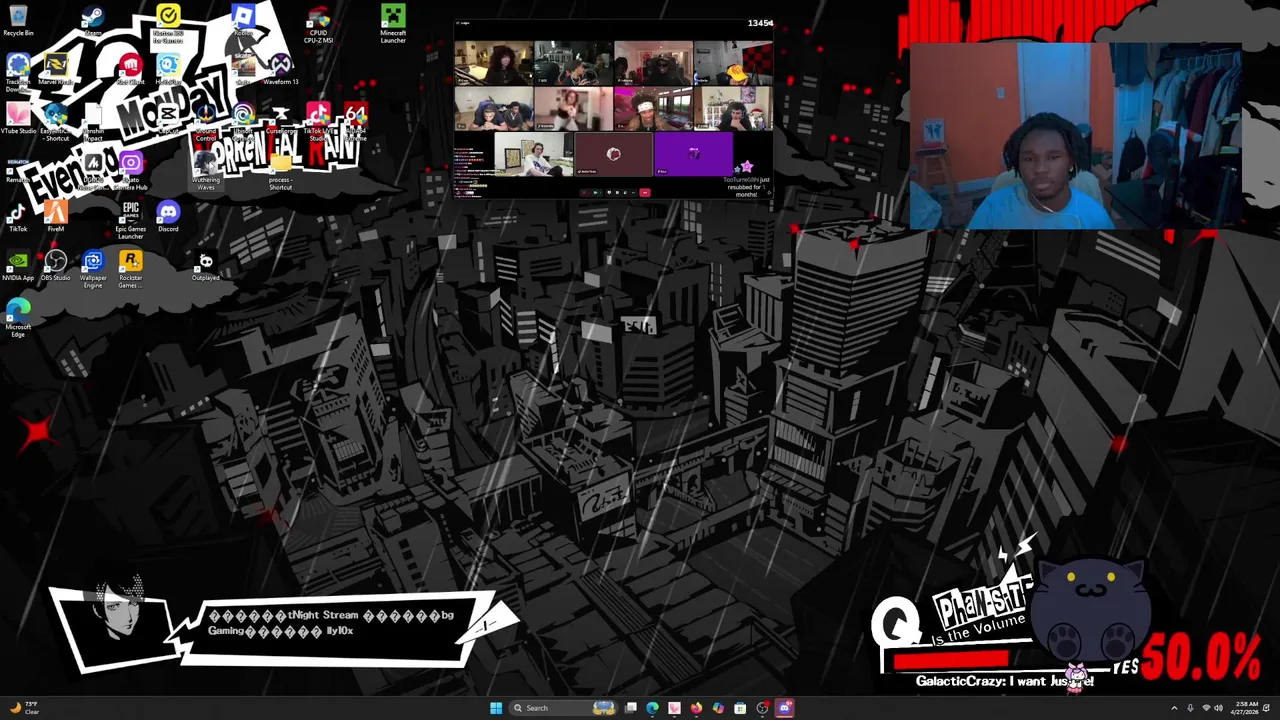Open the weather widget on the taskbar
The image size is (1280, 720).
click(x=24, y=708)
